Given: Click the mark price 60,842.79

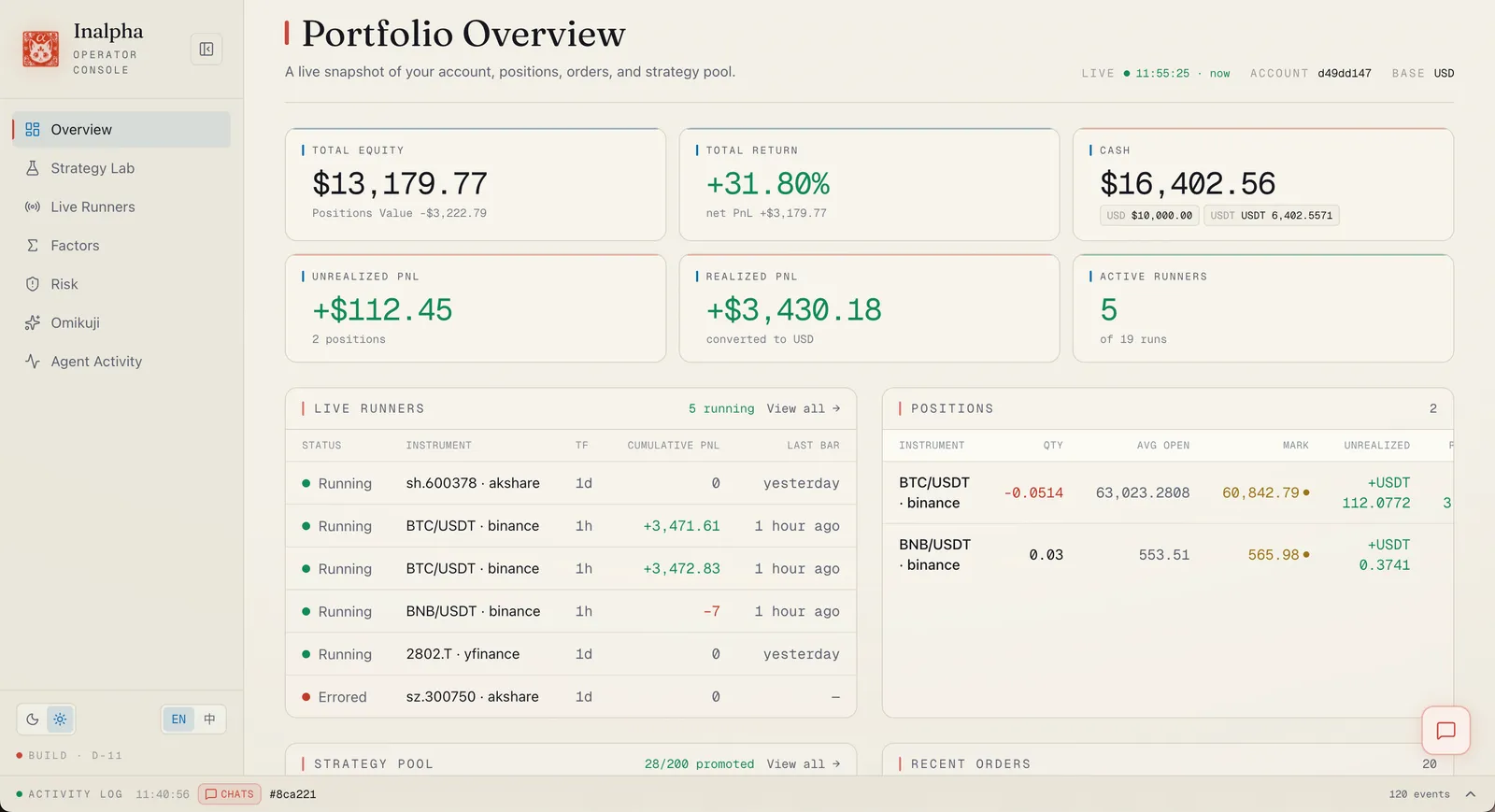Looking at the screenshot, I should click(1260, 492).
